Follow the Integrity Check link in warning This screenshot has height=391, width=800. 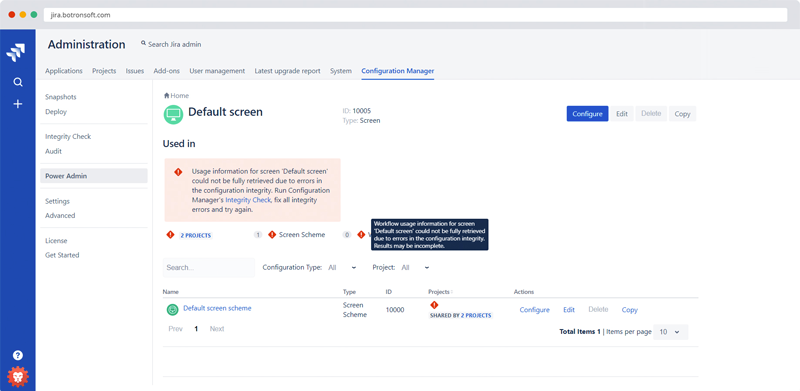(248, 200)
